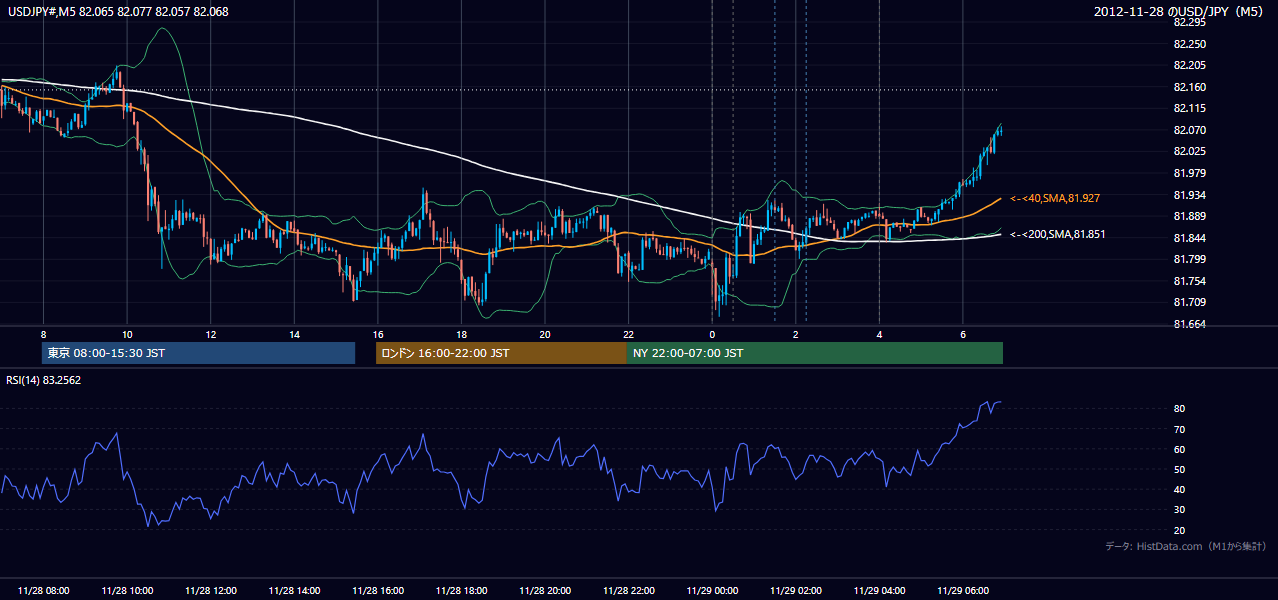This screenshot has width=1278, height=600.
Task: Click price axis label 82.250
Action: coord(1188,44)
